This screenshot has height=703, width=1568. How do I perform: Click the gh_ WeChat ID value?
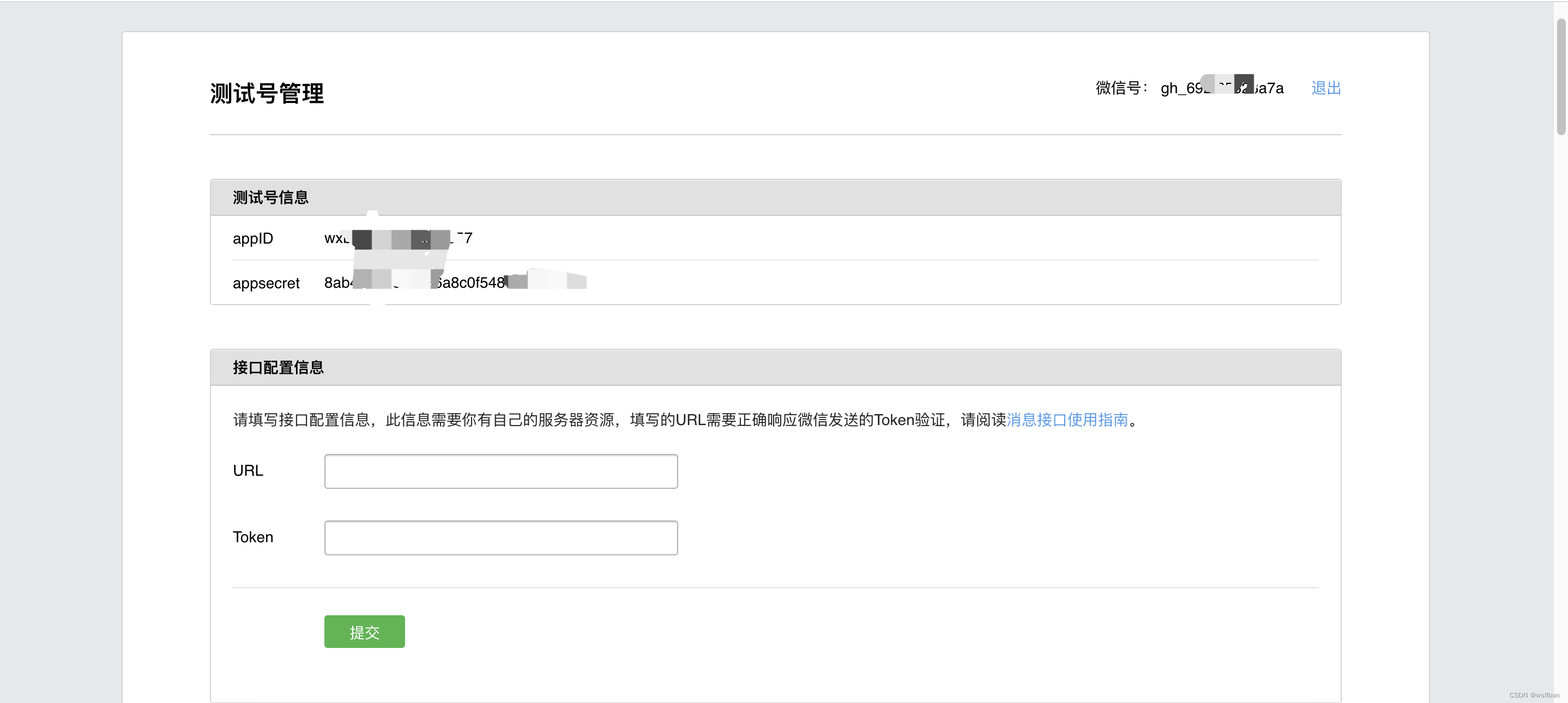[x=1221, y=88]
